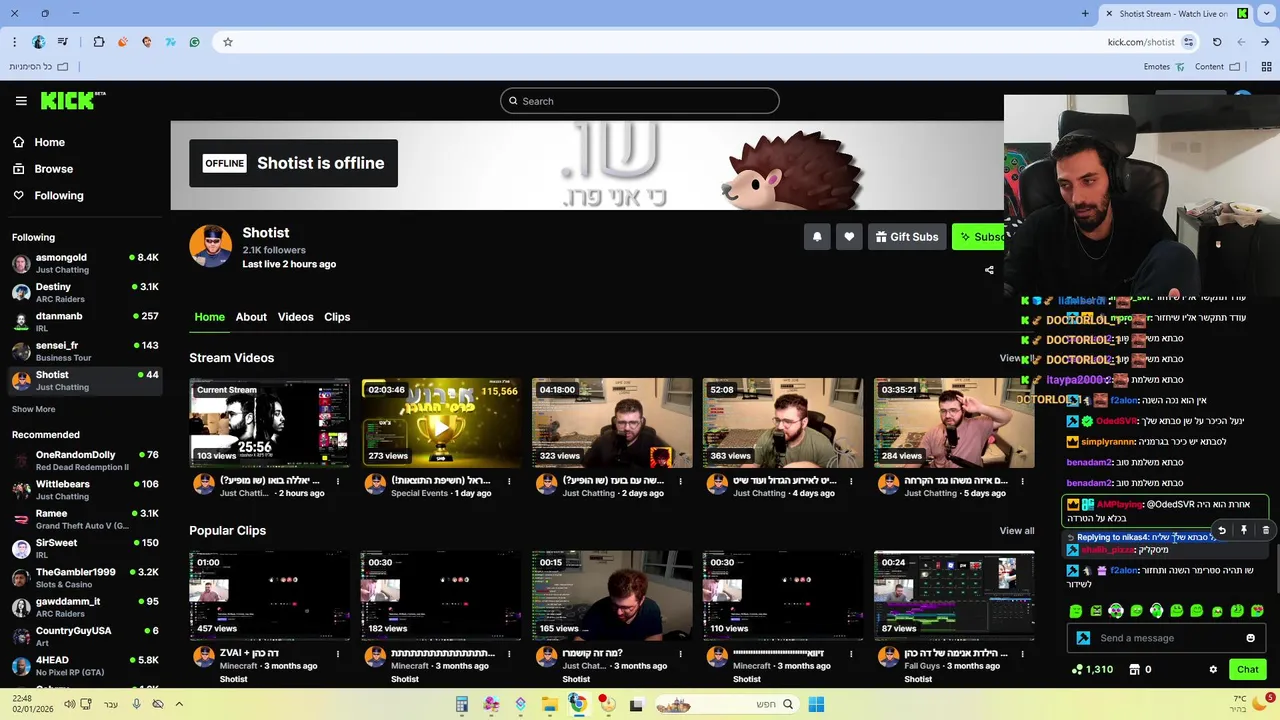Click the 7TV extension icon
This screenshot has height=720, width=1280.
(171, 42)
